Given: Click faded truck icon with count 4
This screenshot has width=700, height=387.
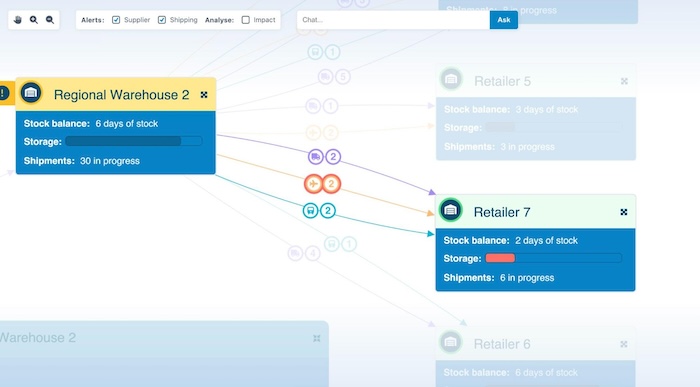Looking at the screenshot, I should [x=296, y=254].
